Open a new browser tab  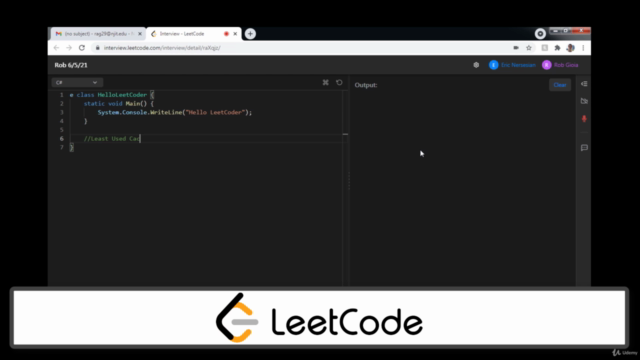coord(250,34)
